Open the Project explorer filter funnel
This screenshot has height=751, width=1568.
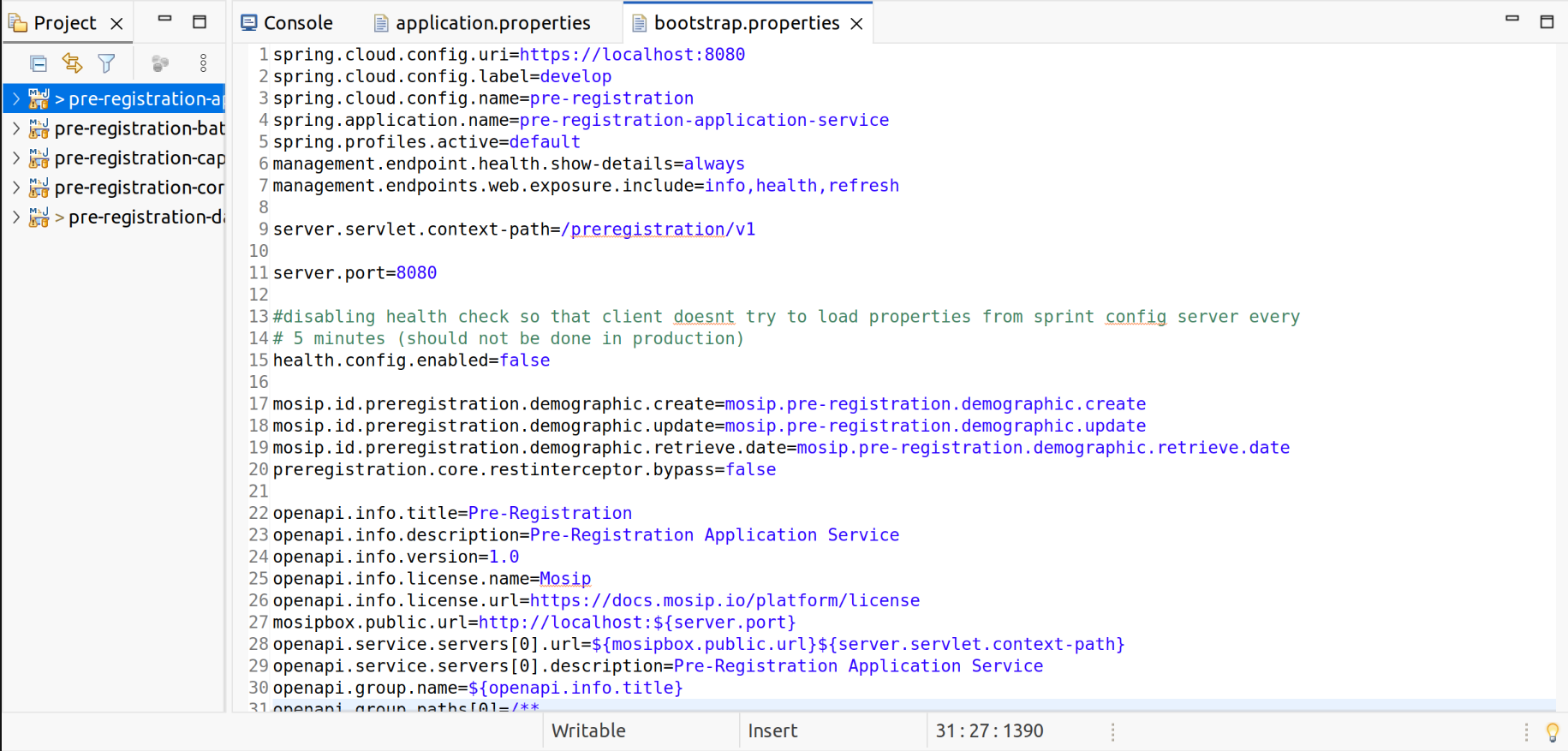(x=106, y=63)
